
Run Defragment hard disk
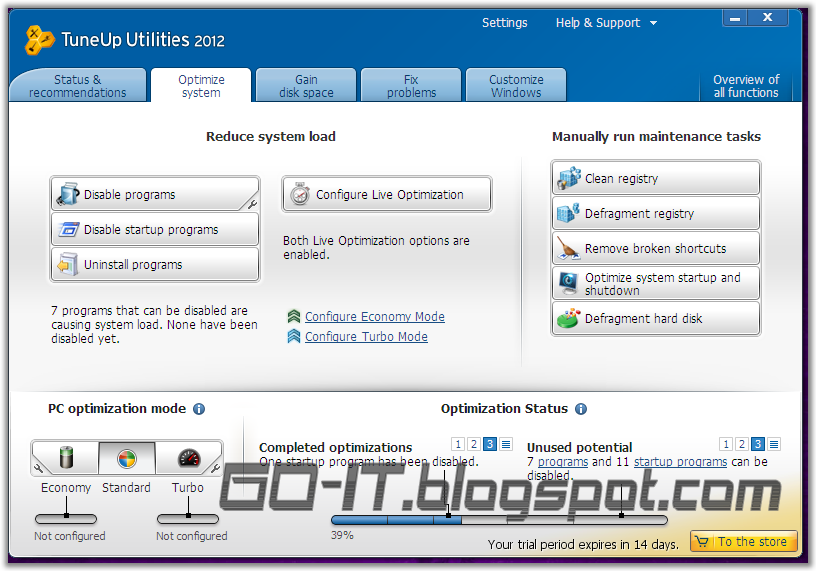pos(656,318)
